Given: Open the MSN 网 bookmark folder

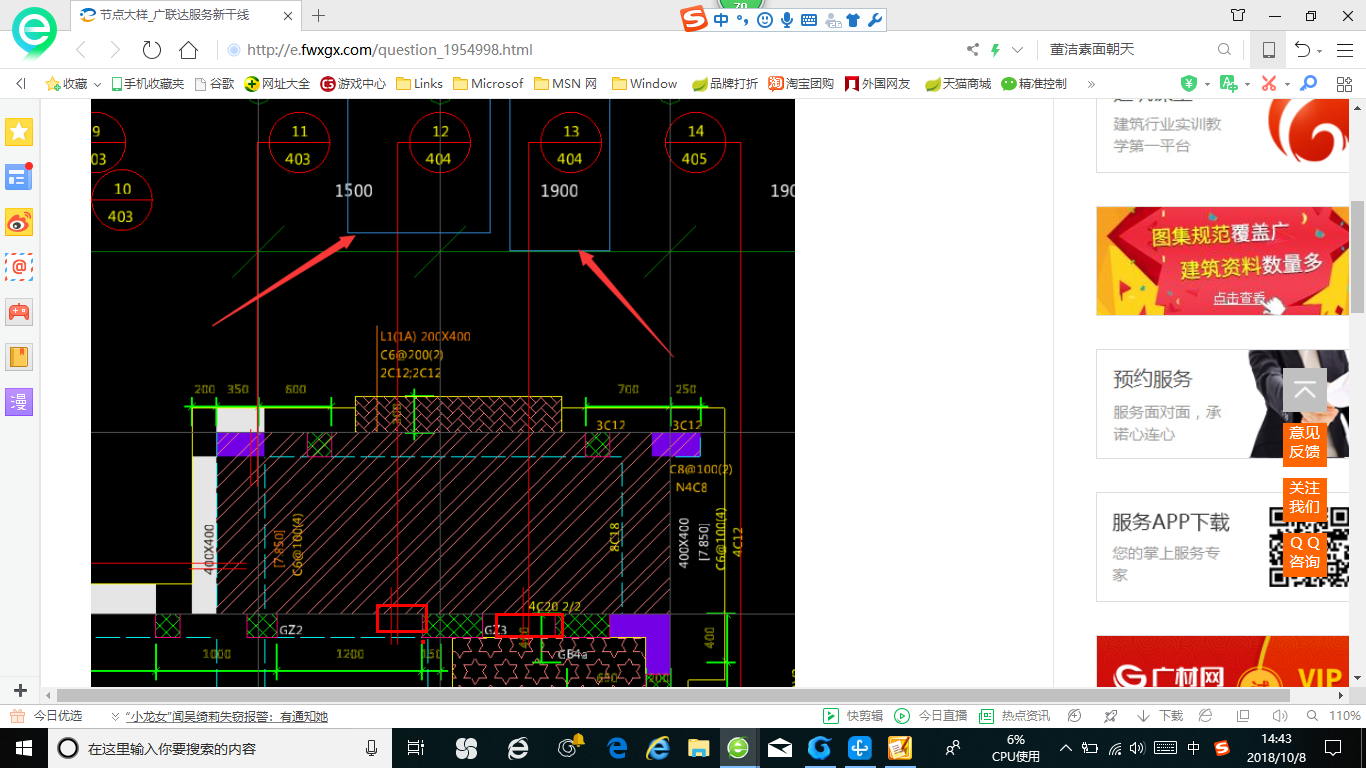Looking at the screenshot, I should [x=566, y=84].
